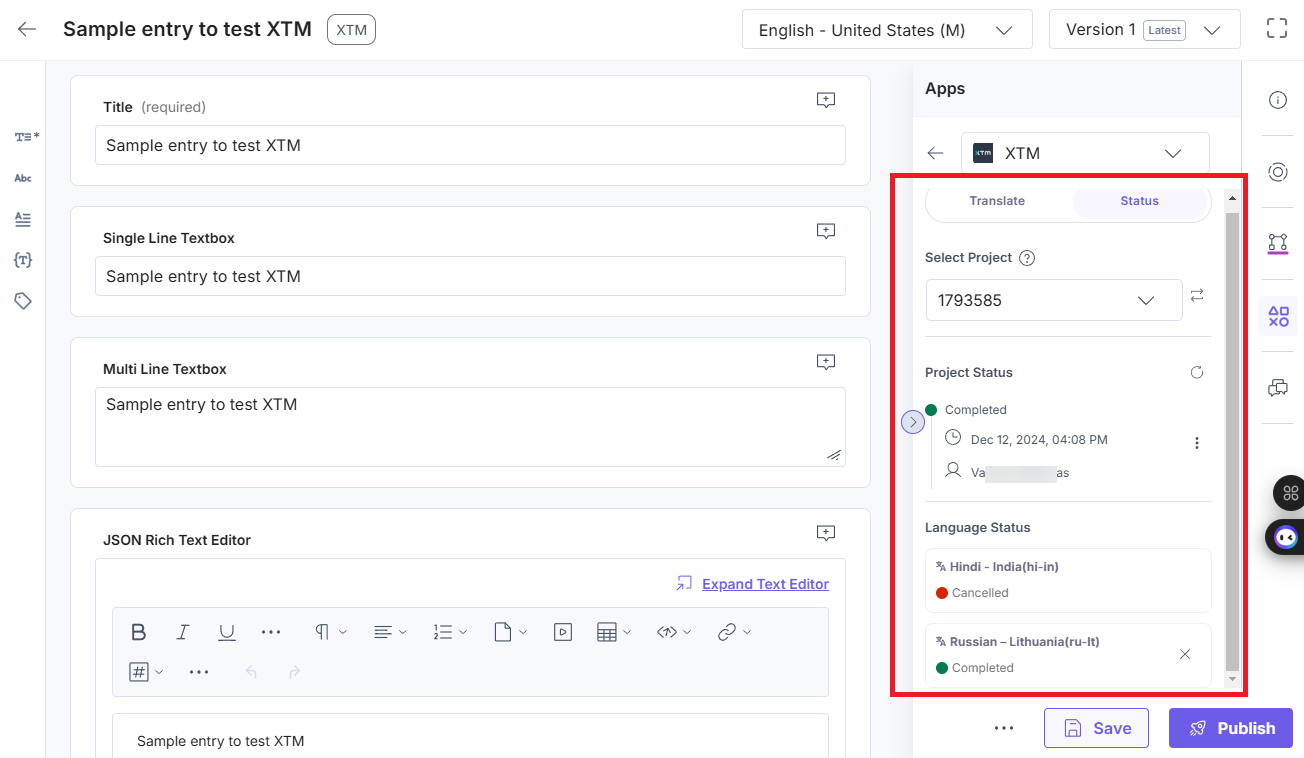Click scrollbar down arrow in XTM panel
Image resolution: width=1304 pixels, height=758 pixels.
click(1232, 680)
